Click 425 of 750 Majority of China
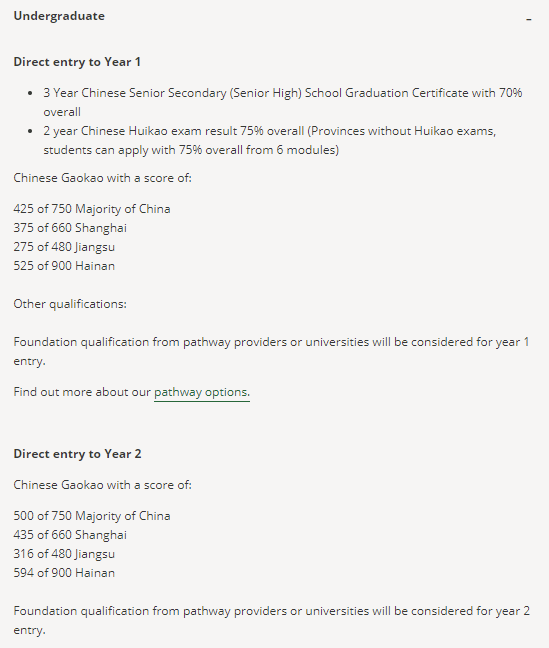Viewport: 549px width, 648px height. [92, 209]
